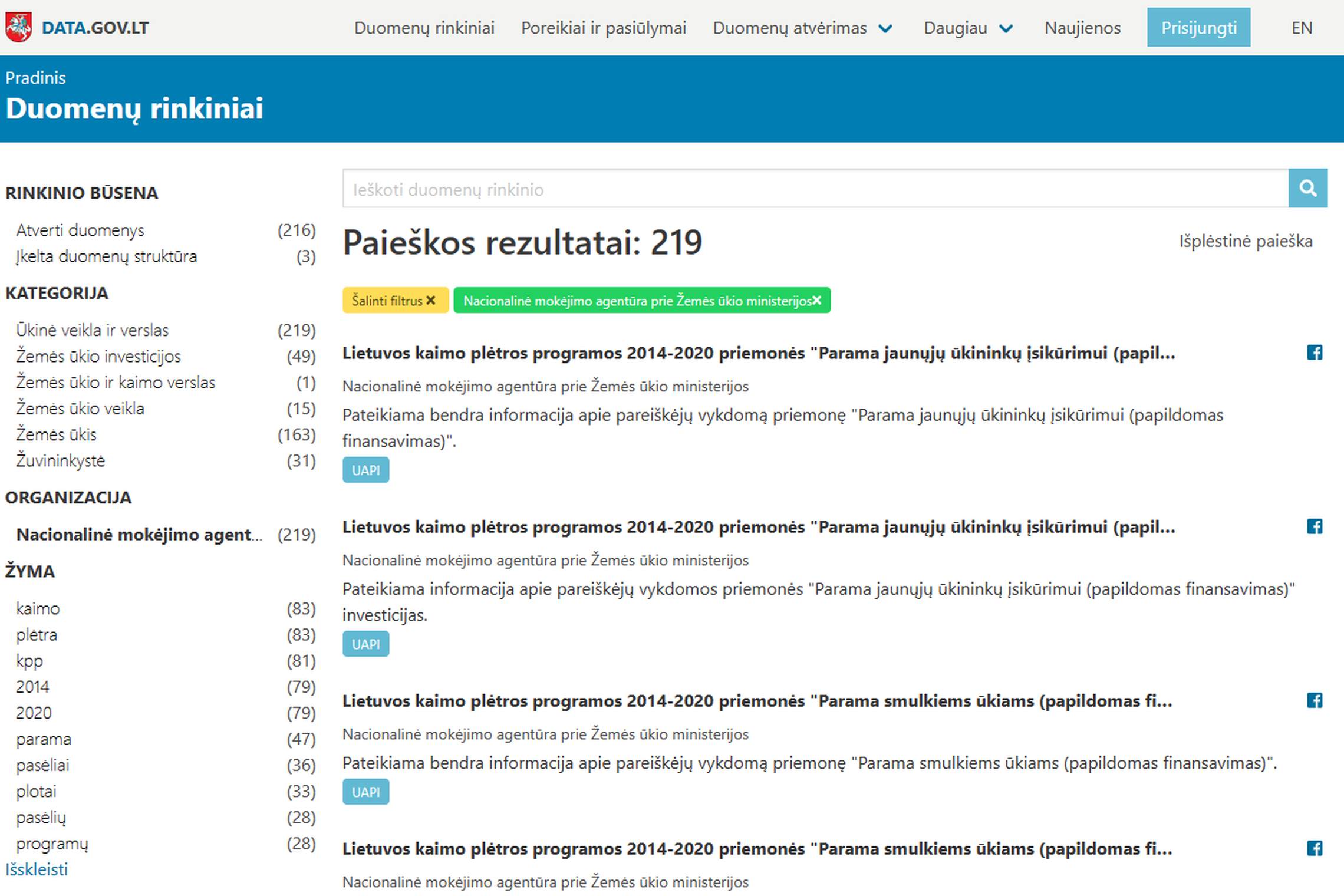1344x896 pixels.
Task: Open the Daugiau dropdown menu
Action: click(969, 28)
